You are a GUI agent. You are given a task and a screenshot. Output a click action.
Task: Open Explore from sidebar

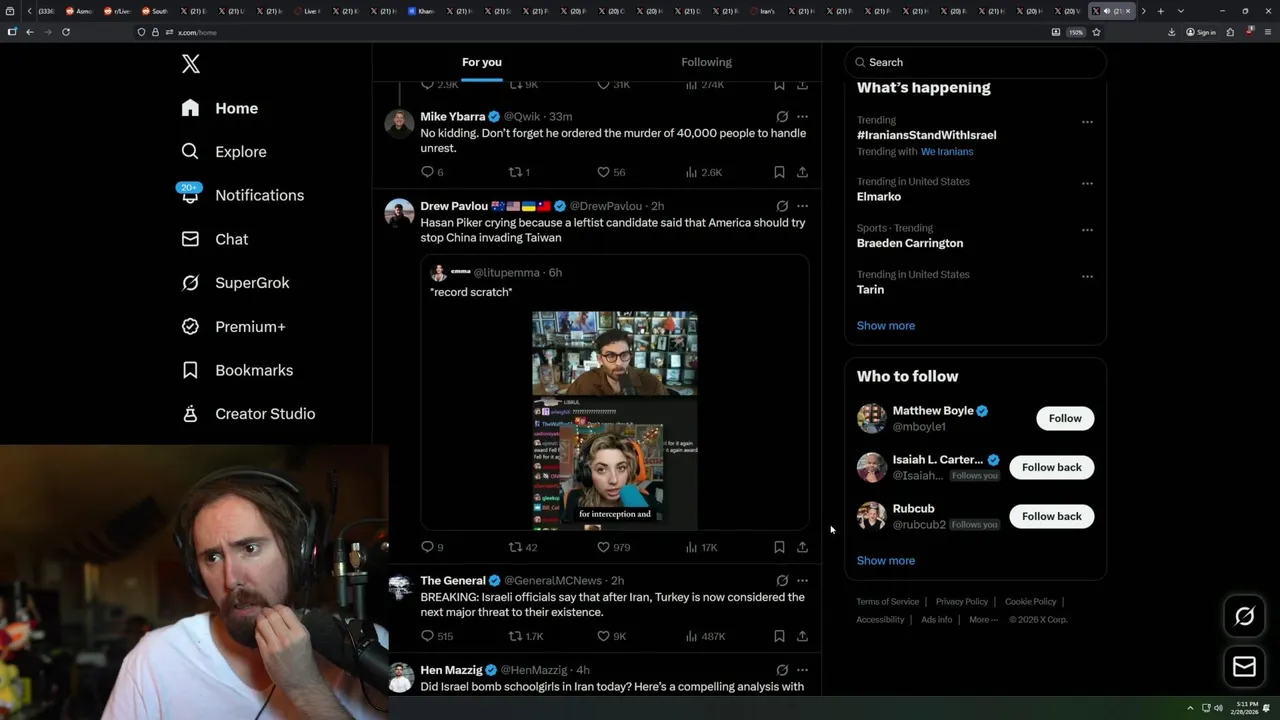click(x=224, y=152)
